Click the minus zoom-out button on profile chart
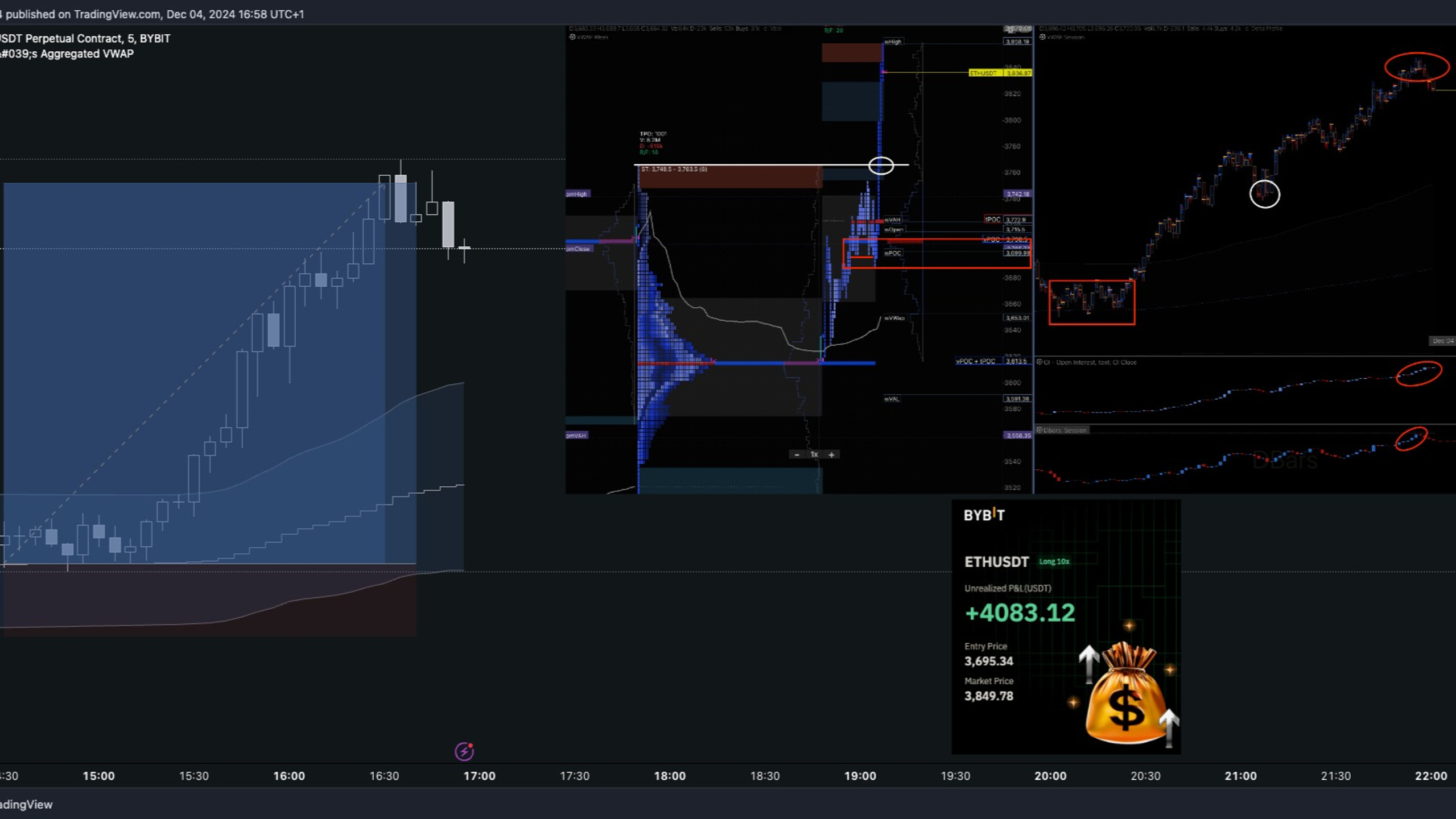The height and width of the screenshot is (819, 1456). [x=797, y=454]
